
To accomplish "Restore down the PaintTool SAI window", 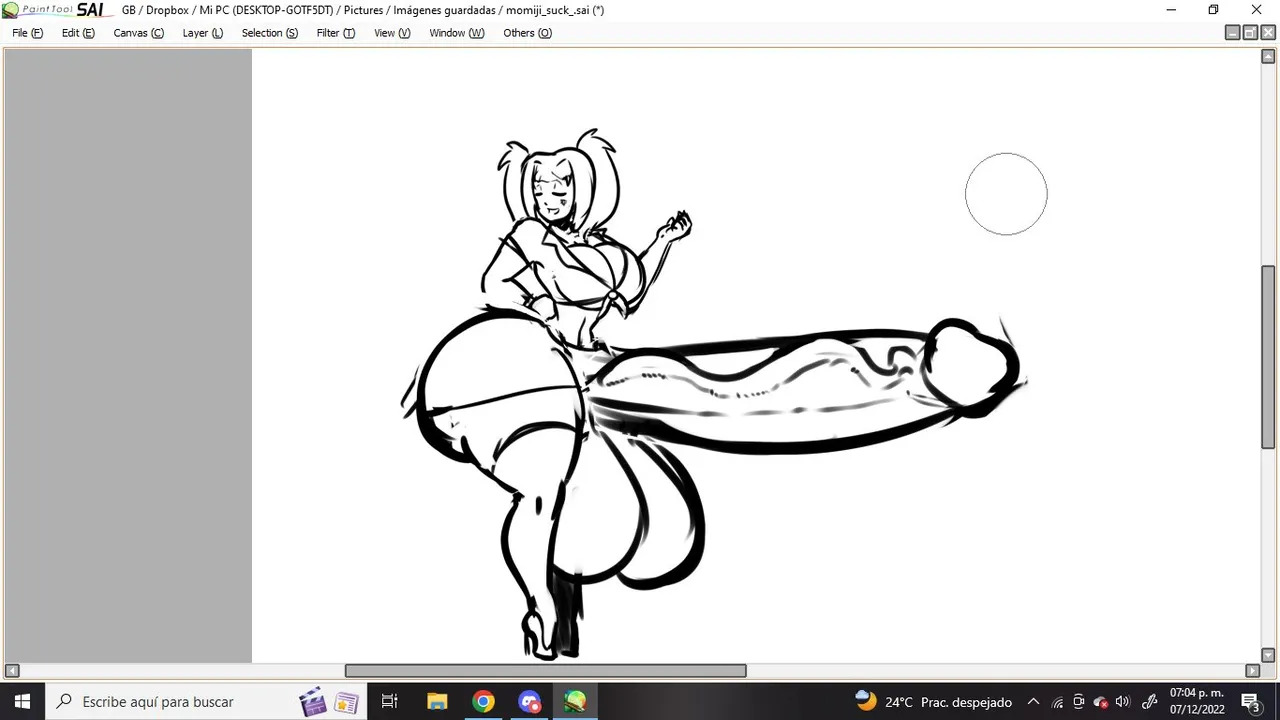I will pos(1213,10).
